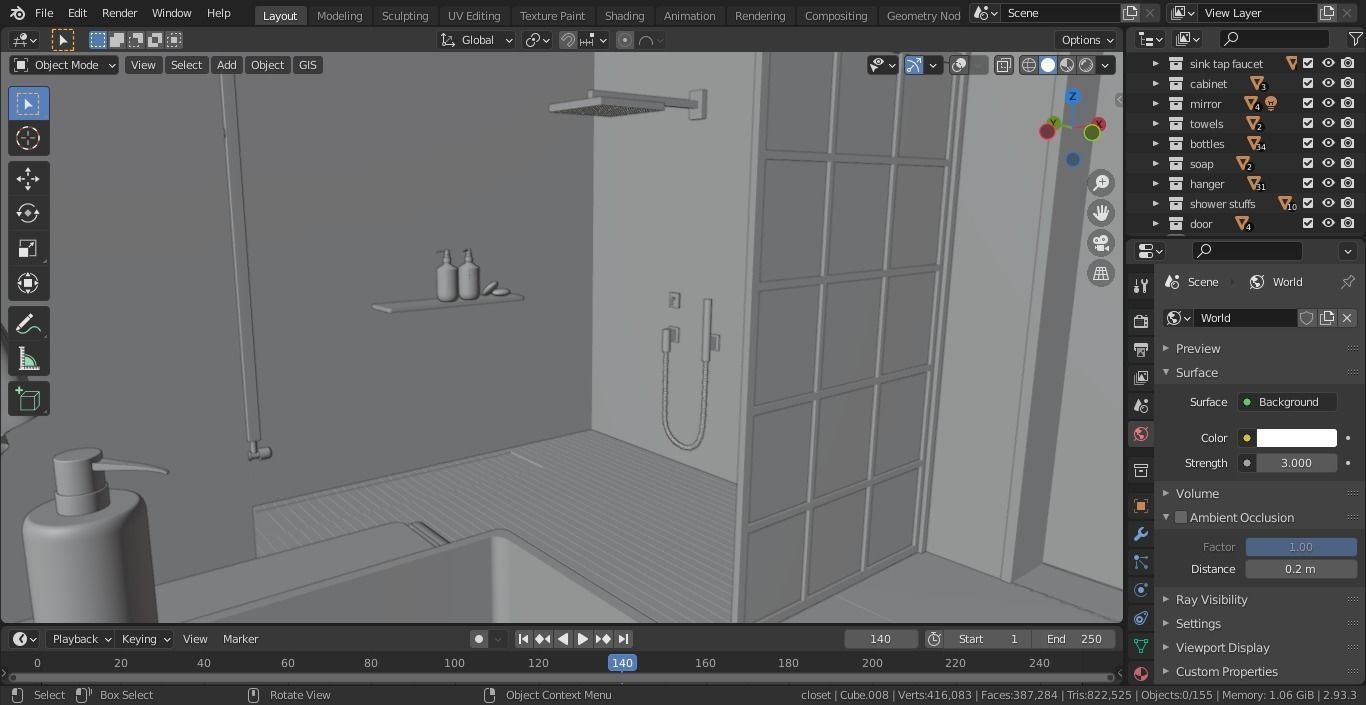Click the GIS menu button
Image resolution: width=1366 pixels, height=705 pixels.
click(307, 65)
